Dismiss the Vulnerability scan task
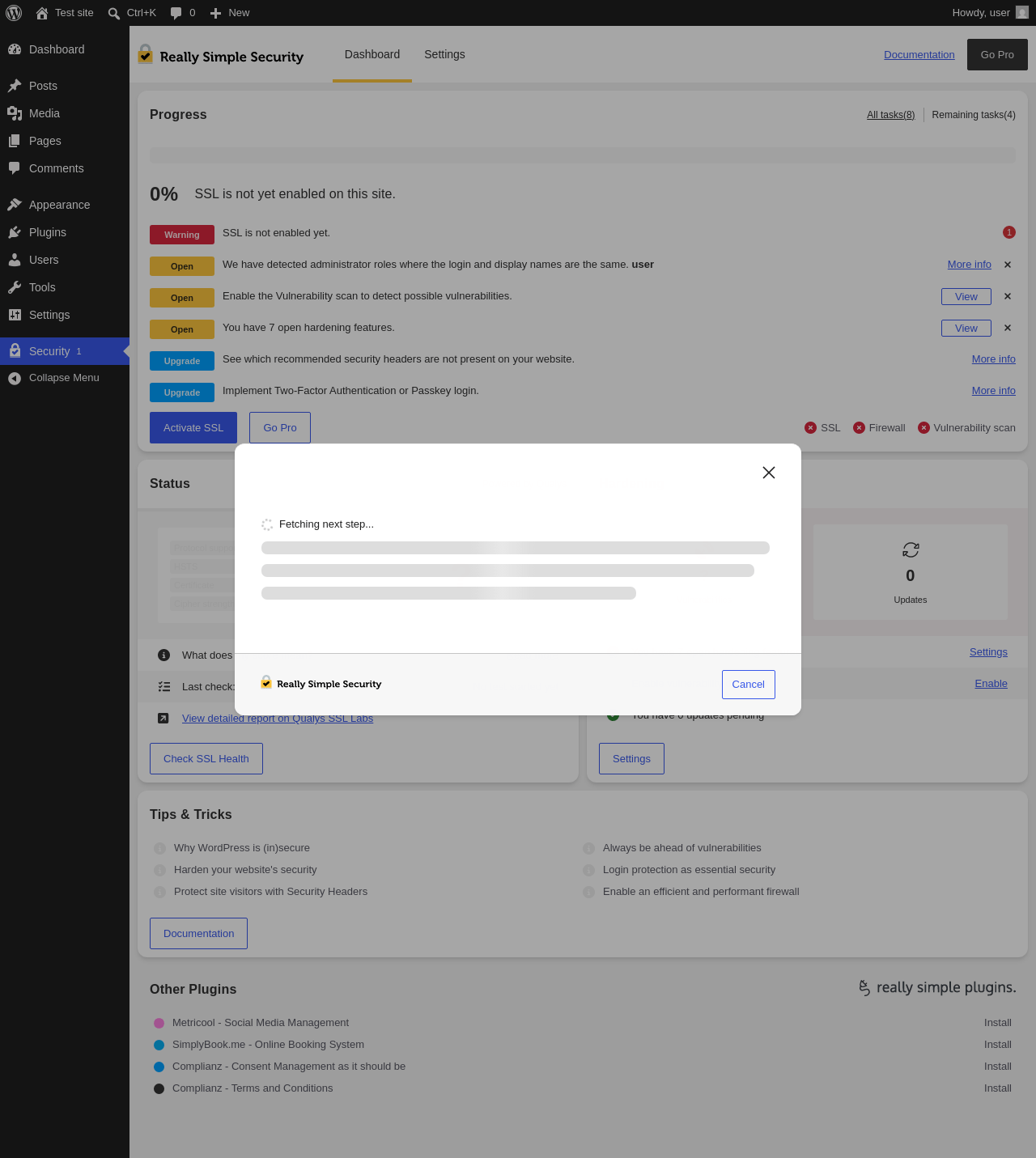1036x1158 pixels. [x=1008, y=296]
